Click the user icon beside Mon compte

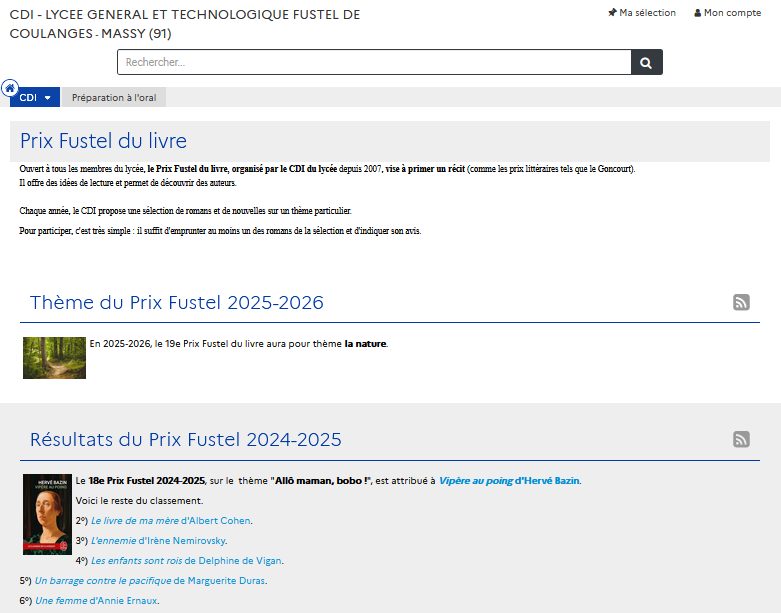click(x=698, y=13)
